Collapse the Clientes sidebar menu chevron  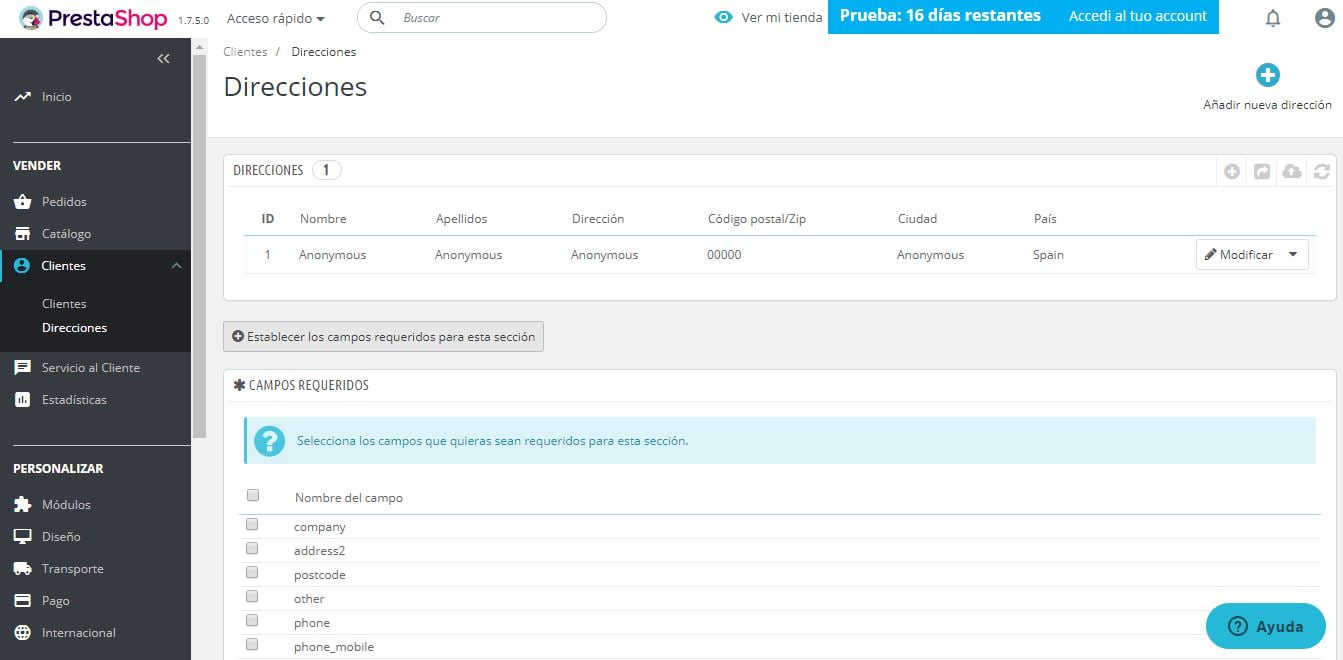click(177, 265)
